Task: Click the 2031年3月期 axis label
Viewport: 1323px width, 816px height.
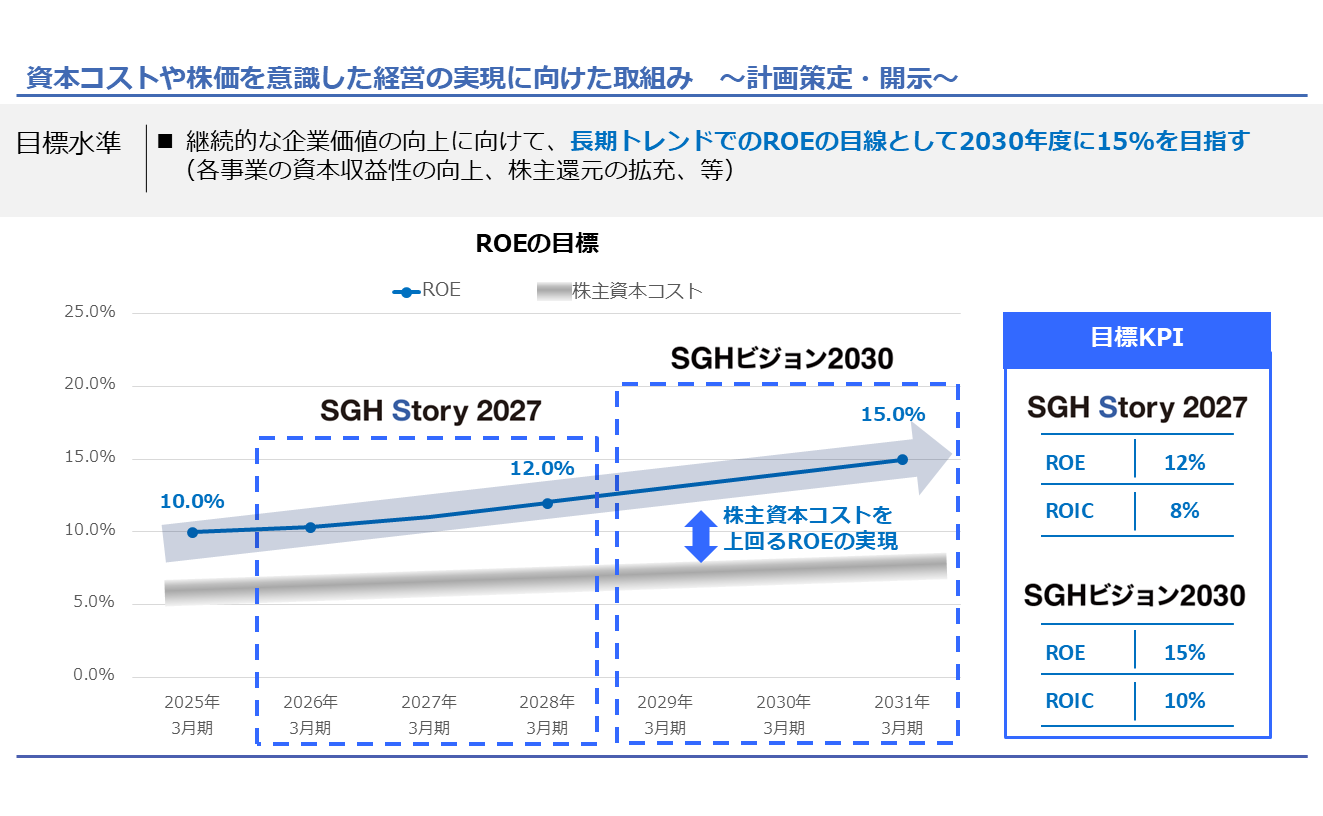Action: 902,715
